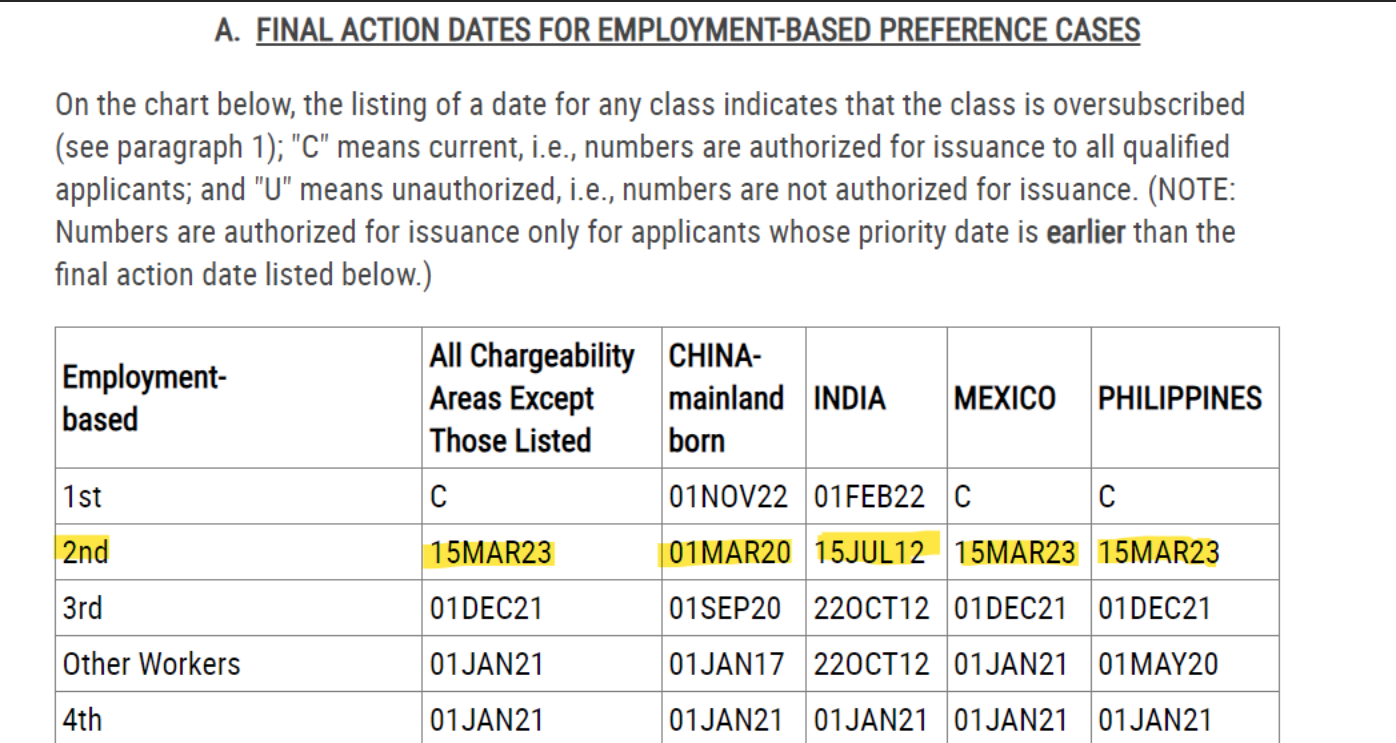Click the Employment-based header cell
Screen dimensions: 1396x743
(x=145, y=398)
